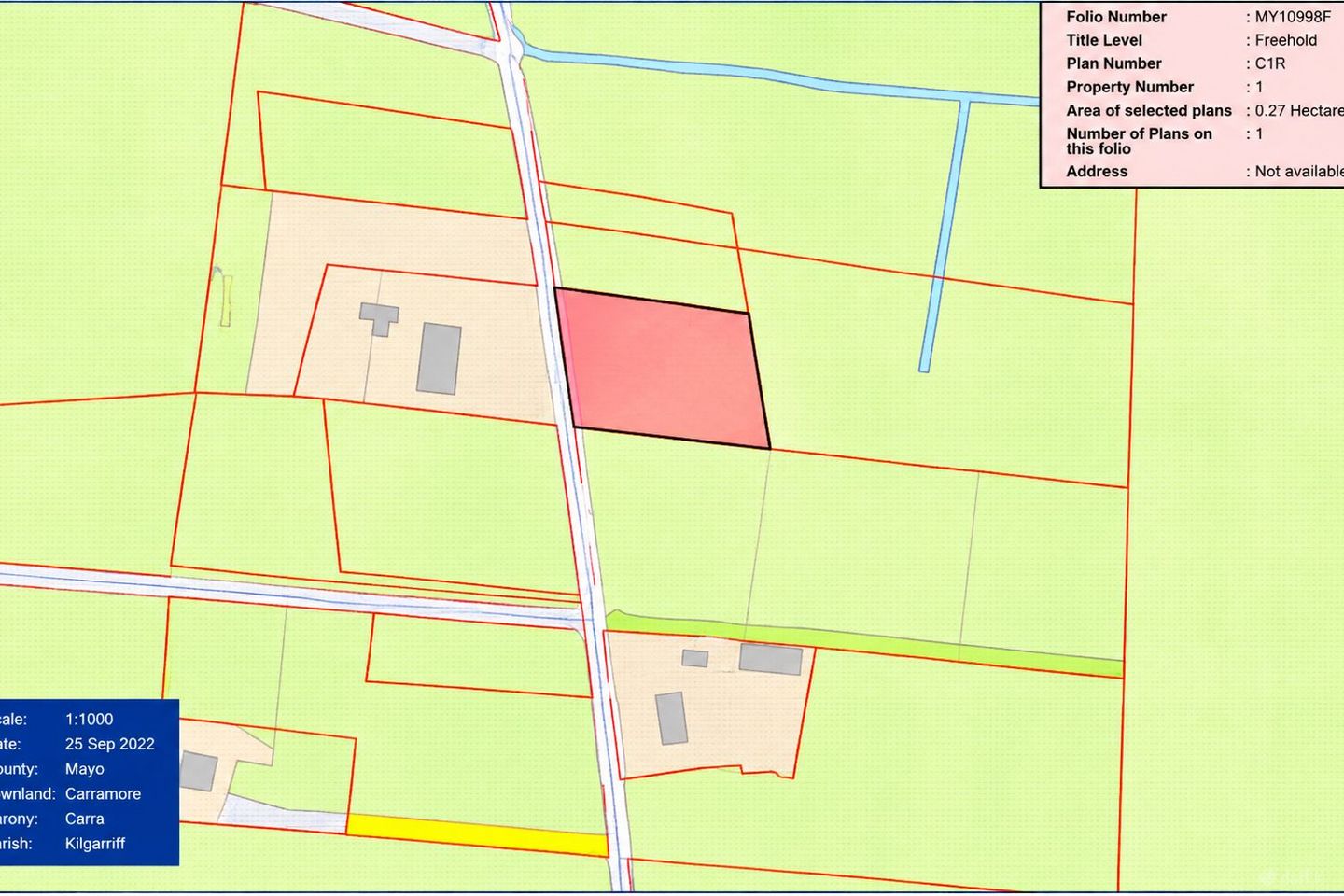Viewport: 1344px width, 896px height.
Task: Click the red highlighted land parcel
Action: [x=663, y=369]
